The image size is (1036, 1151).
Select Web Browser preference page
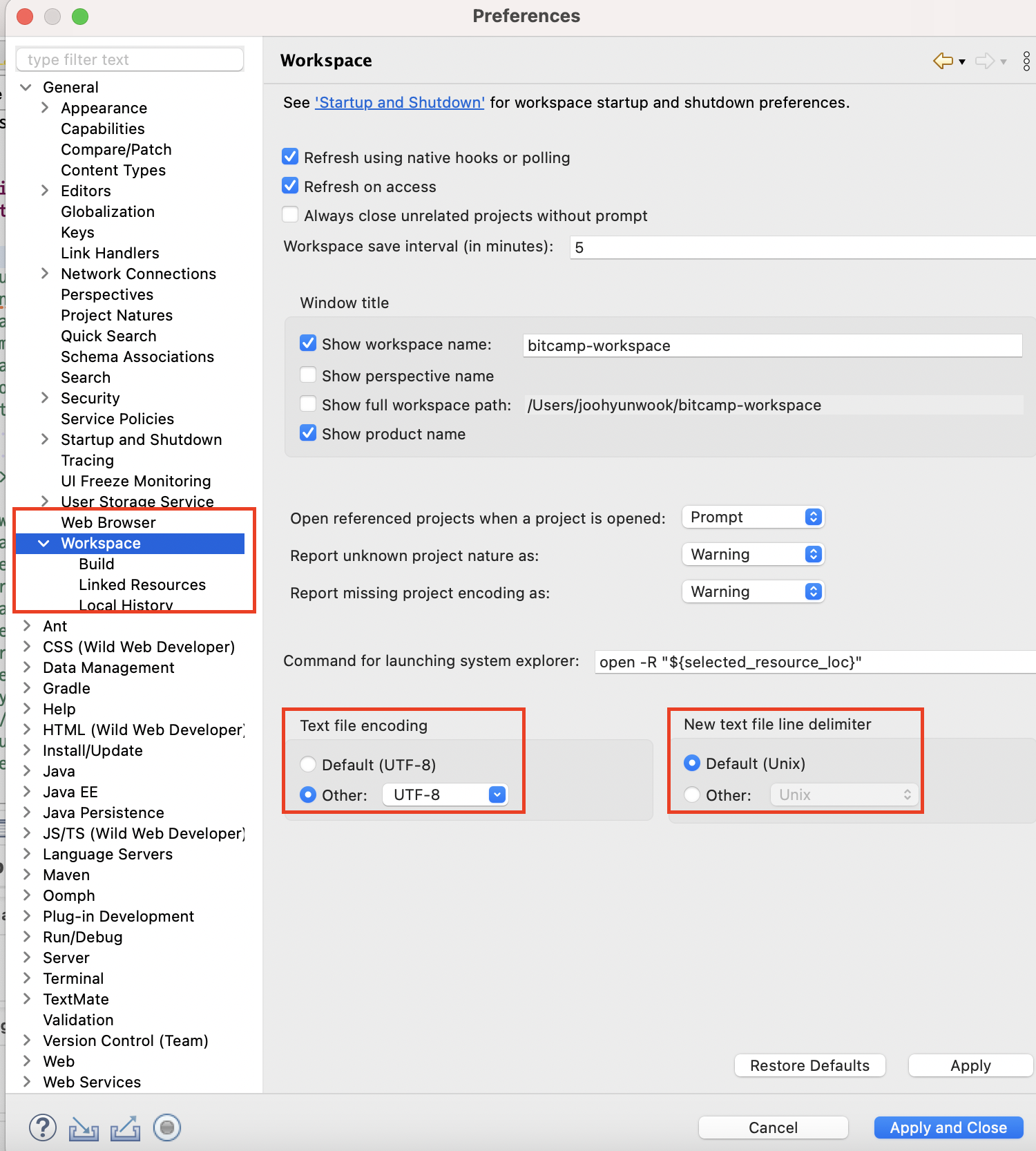point(108,522)
